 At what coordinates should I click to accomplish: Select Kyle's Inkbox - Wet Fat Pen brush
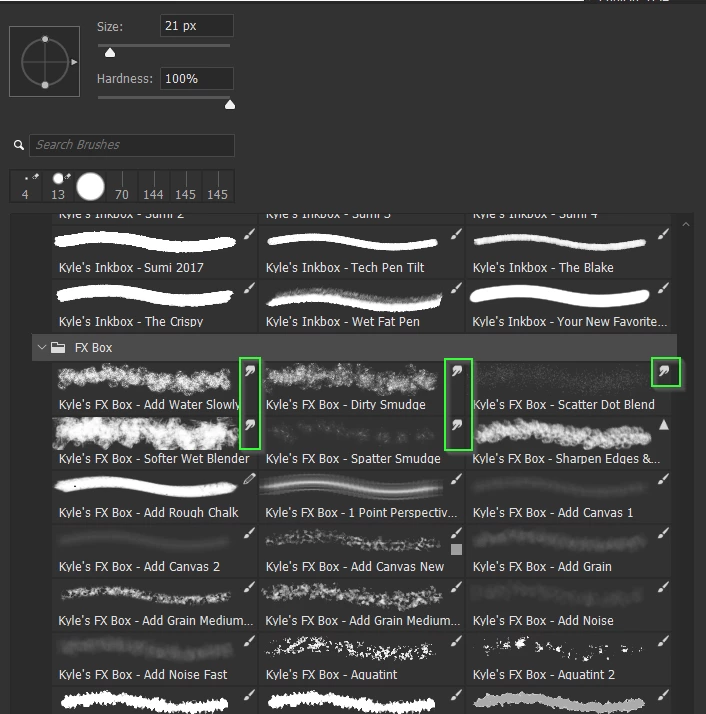pos(362,306)
